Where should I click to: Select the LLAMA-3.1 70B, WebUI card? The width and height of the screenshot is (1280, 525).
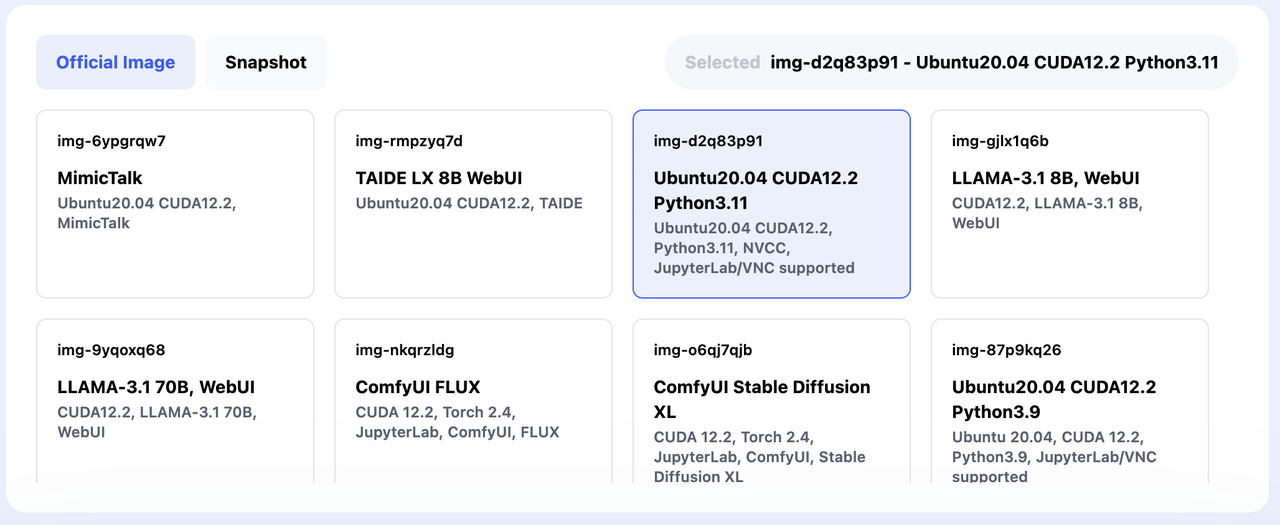175,402
